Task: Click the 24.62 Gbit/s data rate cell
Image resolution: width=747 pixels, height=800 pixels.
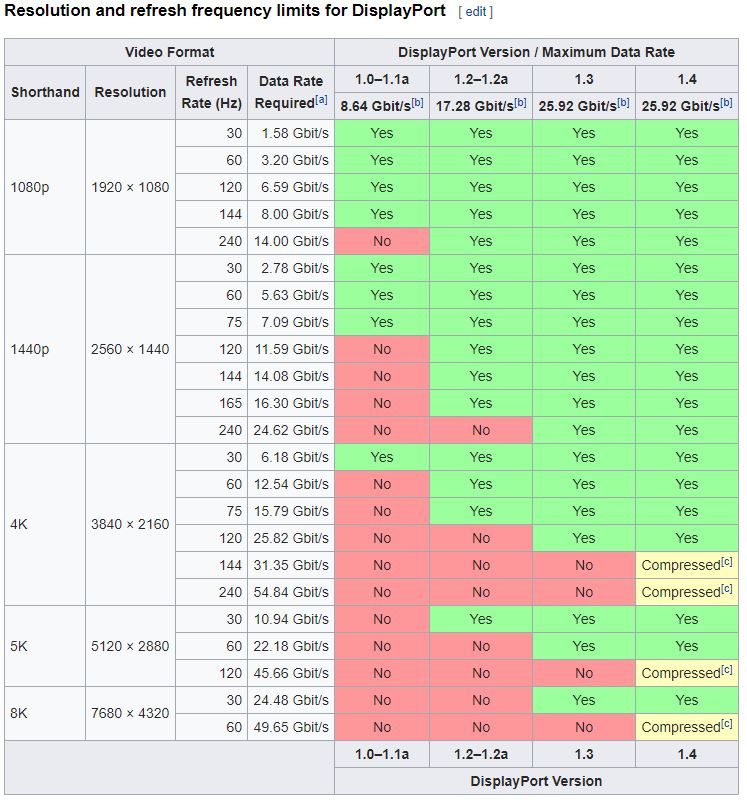Action: [291, 430]
